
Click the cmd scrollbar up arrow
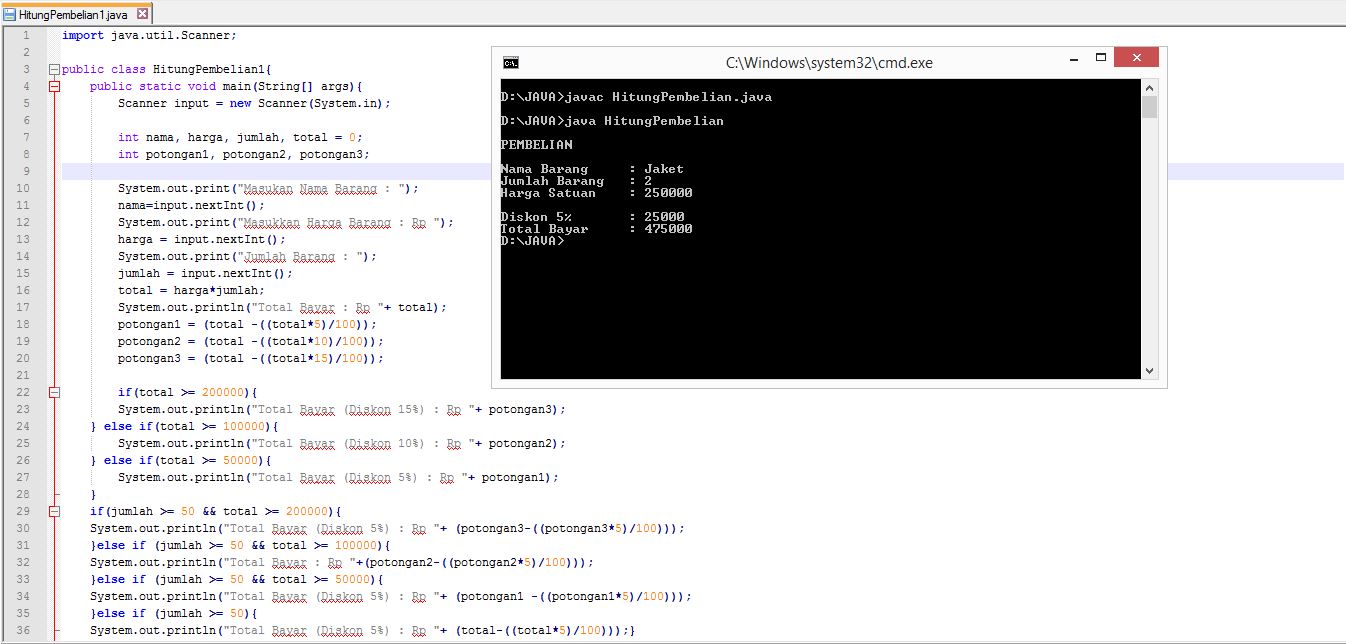coord(1149,87)
